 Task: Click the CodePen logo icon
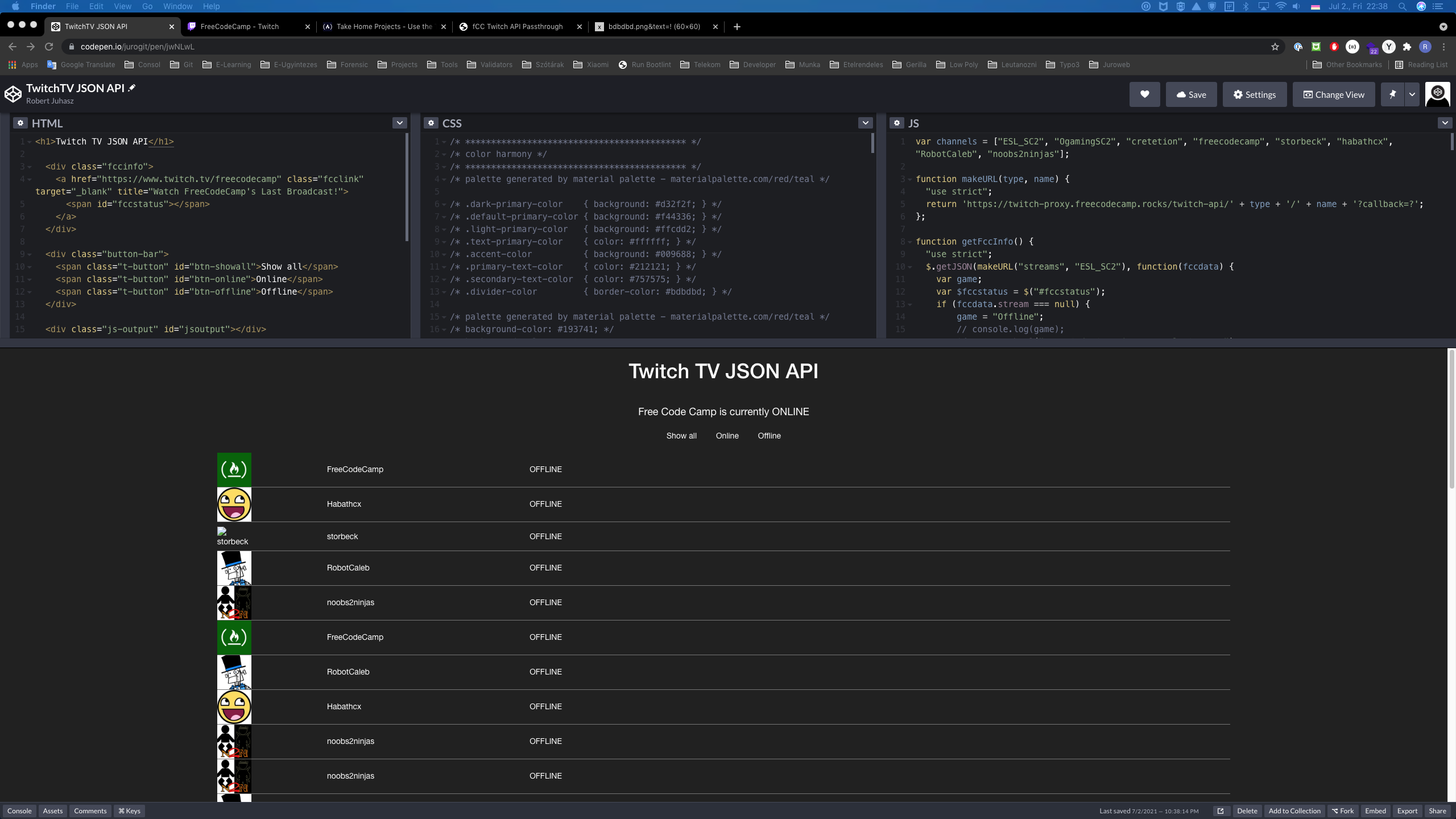point(13,94)
